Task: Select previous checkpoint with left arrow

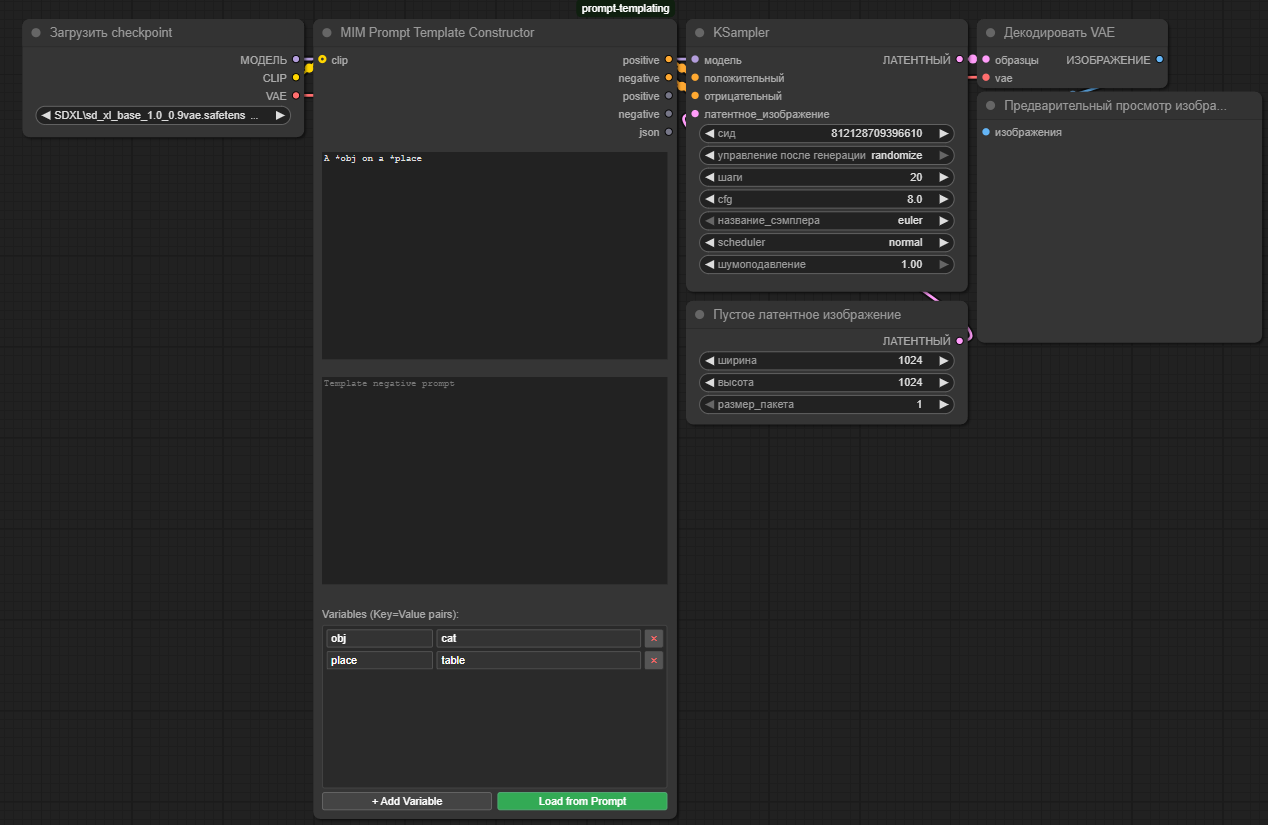Action: [46, 116]
